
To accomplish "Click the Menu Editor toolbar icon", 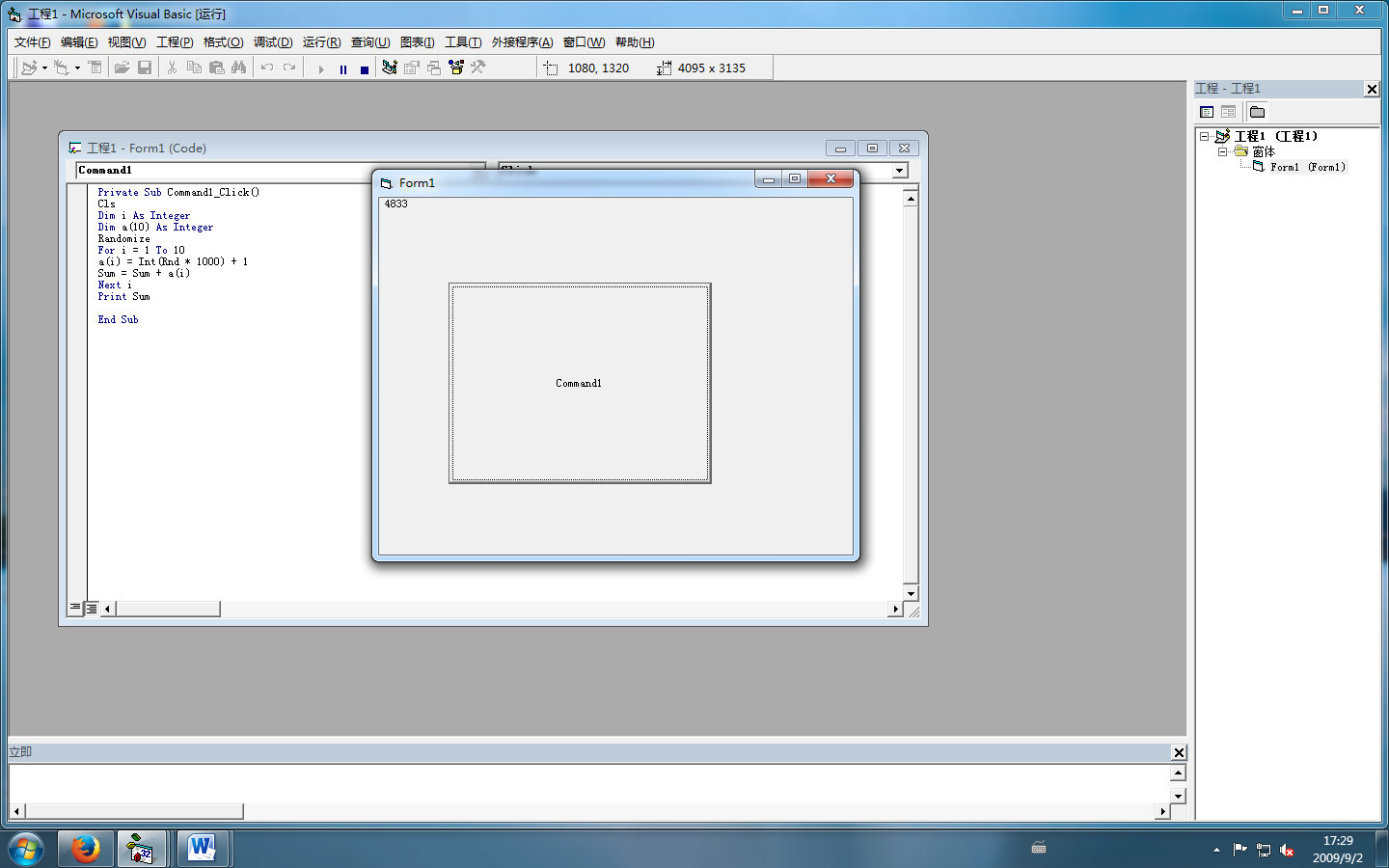I will 95,68.
